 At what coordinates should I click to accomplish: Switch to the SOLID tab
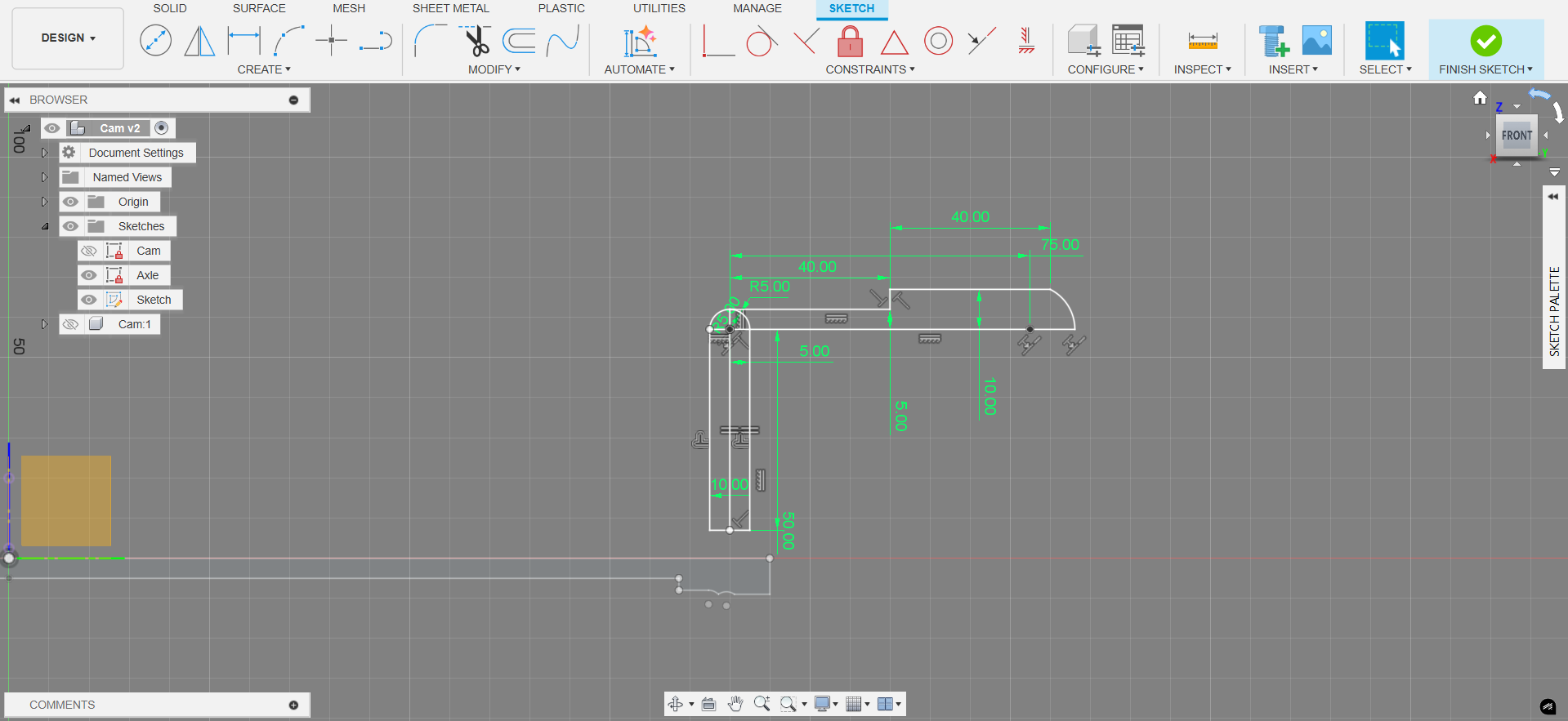170,8
